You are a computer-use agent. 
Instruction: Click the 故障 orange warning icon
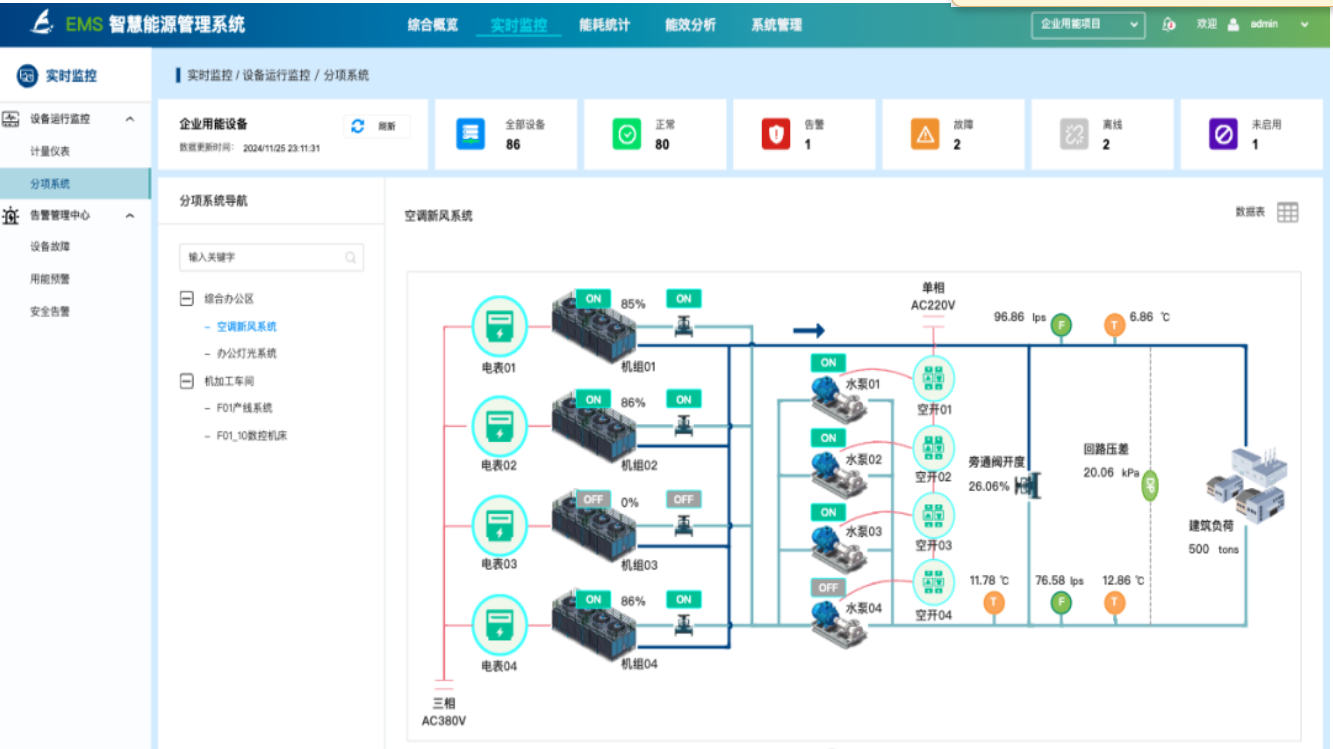[925, 134]
